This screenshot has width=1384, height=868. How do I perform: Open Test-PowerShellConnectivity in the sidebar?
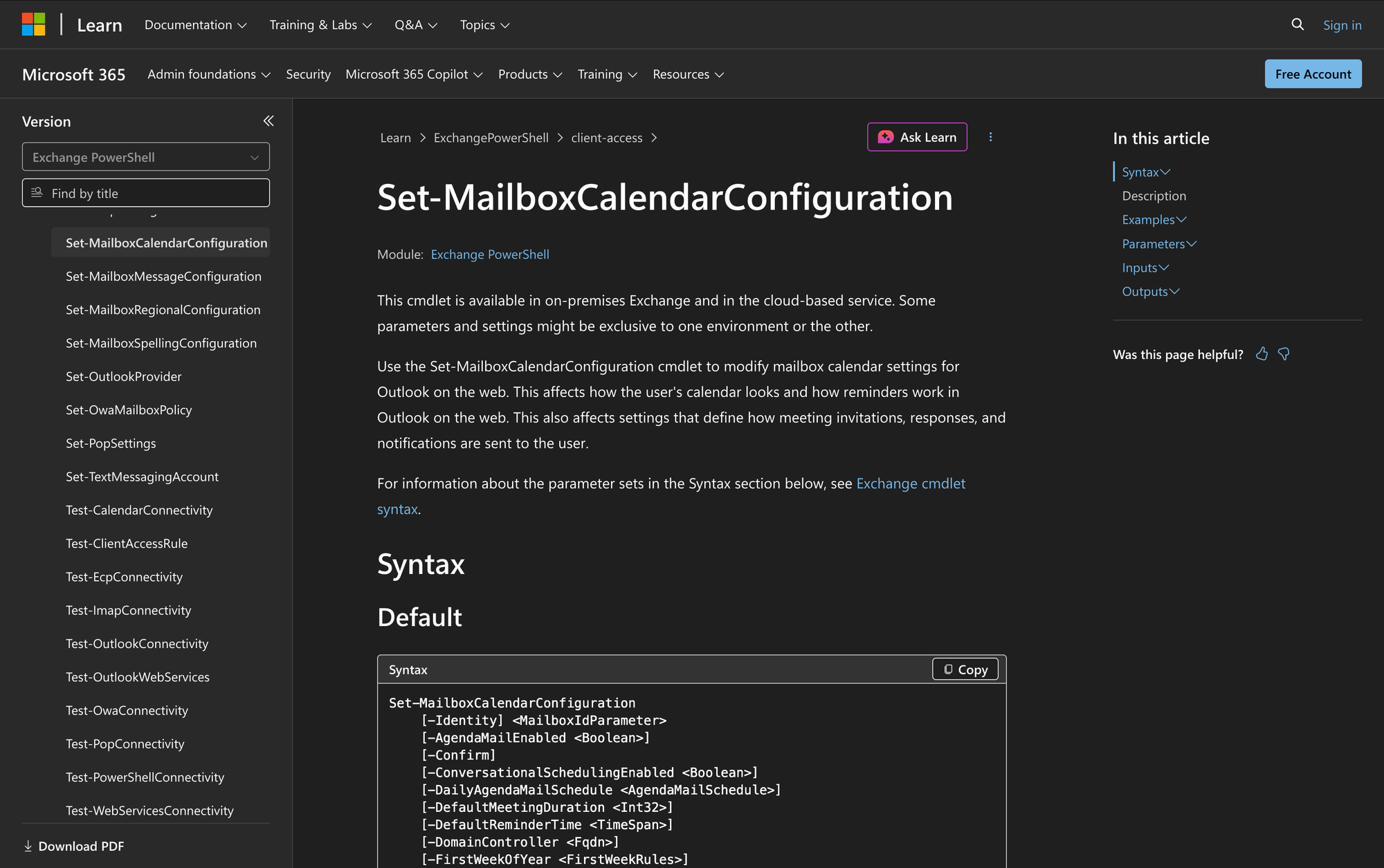[145, 777]
